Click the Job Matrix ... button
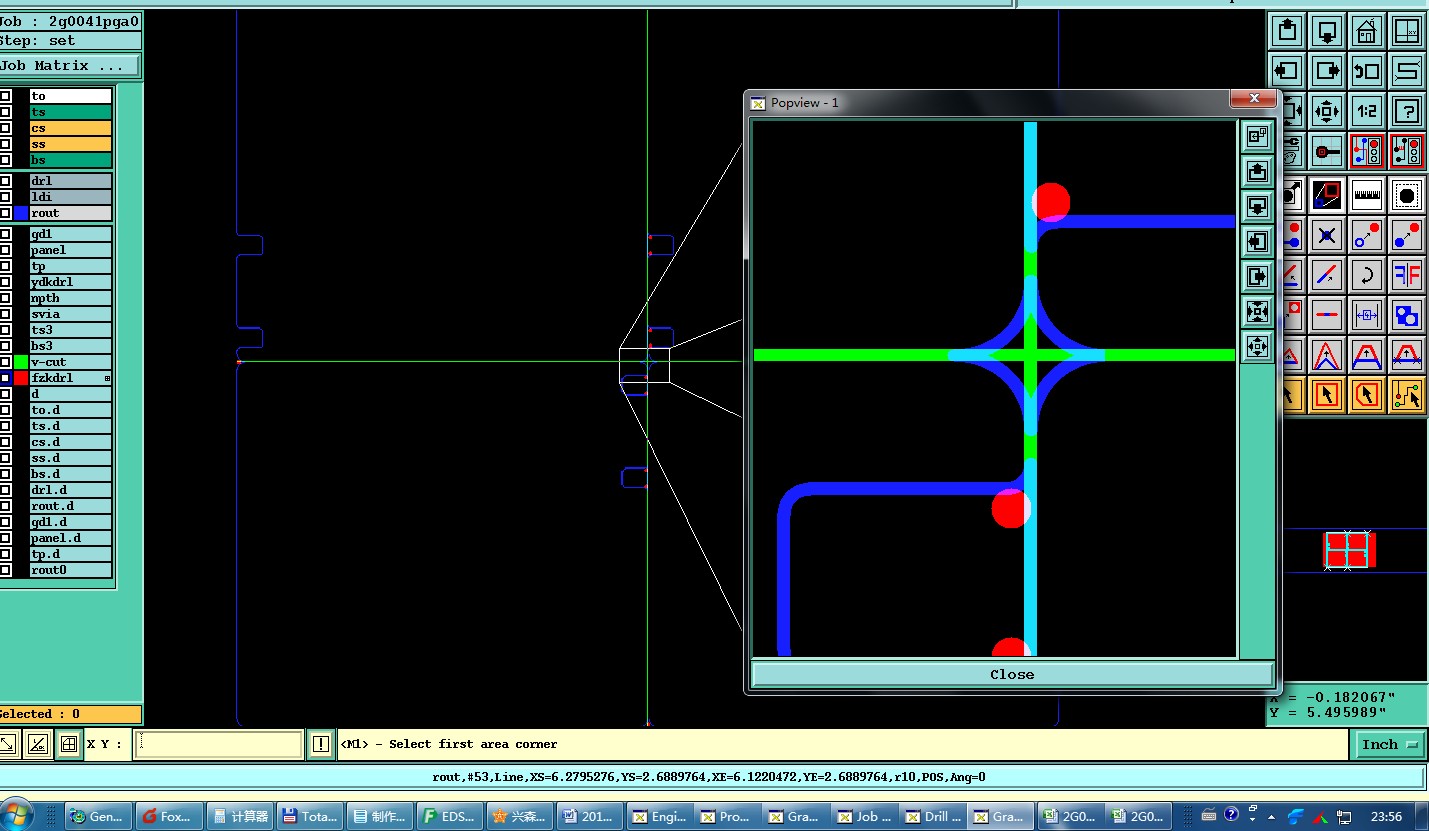This screenshot has width=1429, height=831. (x=69, y=66)
